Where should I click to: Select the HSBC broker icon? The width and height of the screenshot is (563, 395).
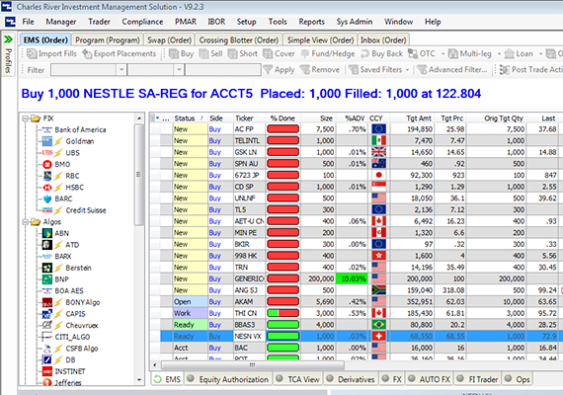pos(47,187)
